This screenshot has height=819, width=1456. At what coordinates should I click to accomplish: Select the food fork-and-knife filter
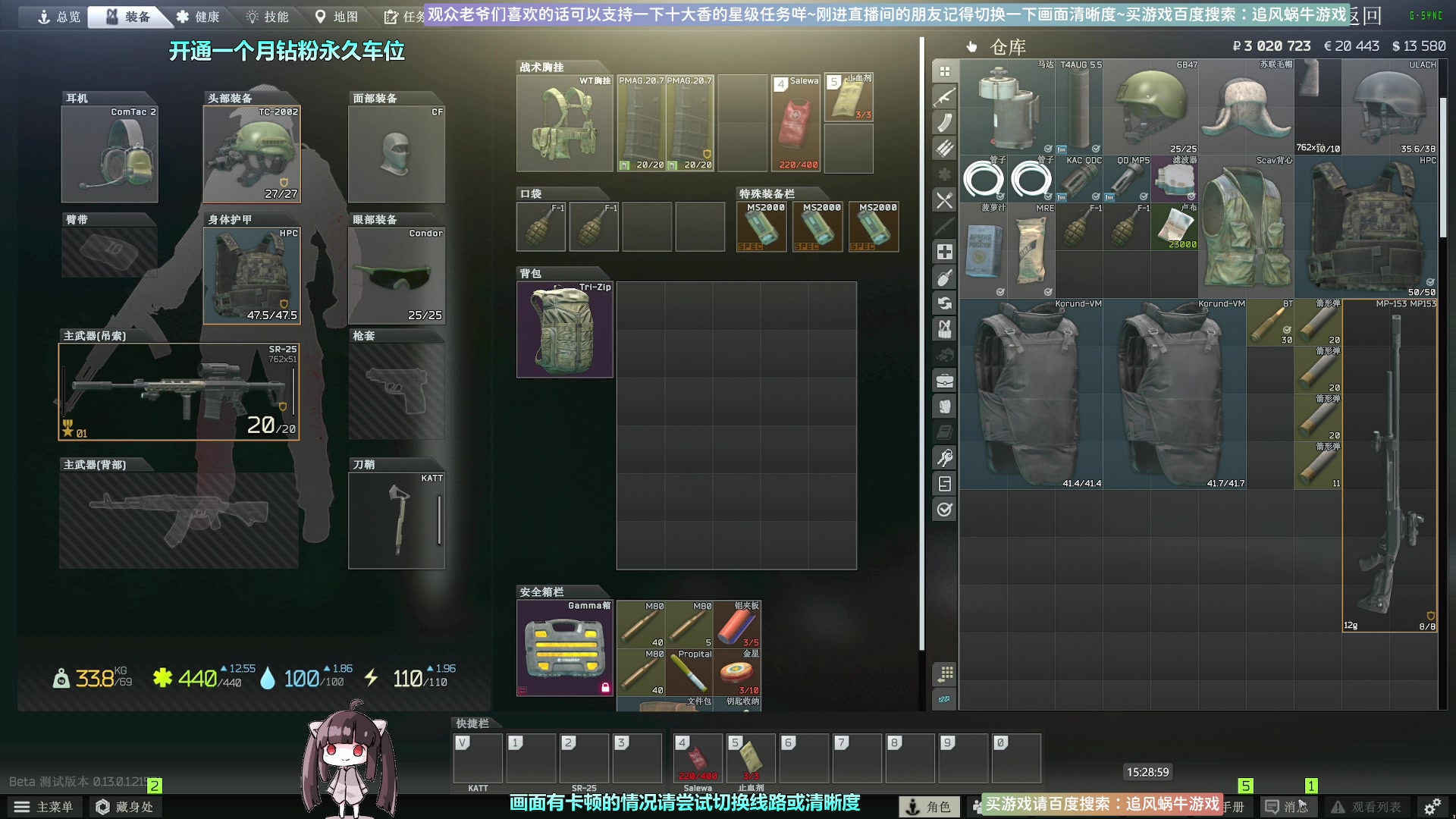(944, 200)
